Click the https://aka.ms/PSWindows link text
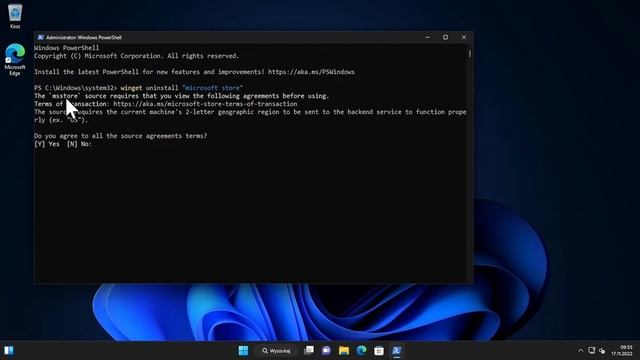 click(311, 72)
